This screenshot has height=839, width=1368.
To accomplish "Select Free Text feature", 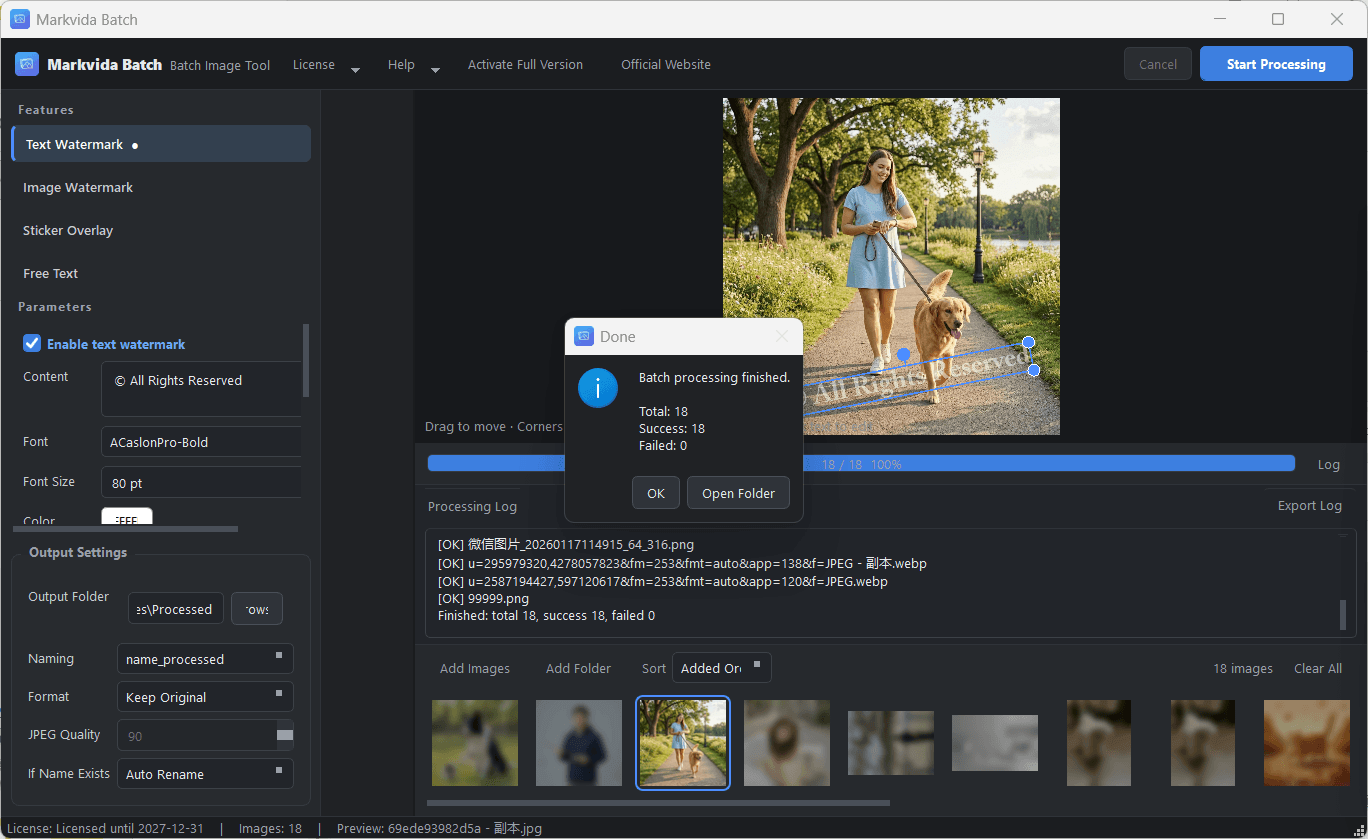I will [161, 273].
